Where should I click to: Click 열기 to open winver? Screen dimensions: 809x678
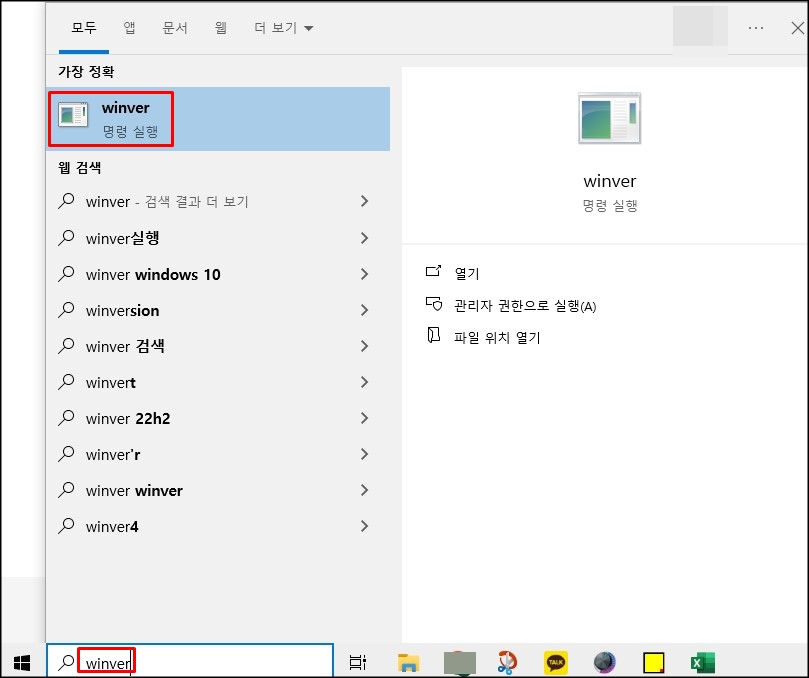click(466, 273)
